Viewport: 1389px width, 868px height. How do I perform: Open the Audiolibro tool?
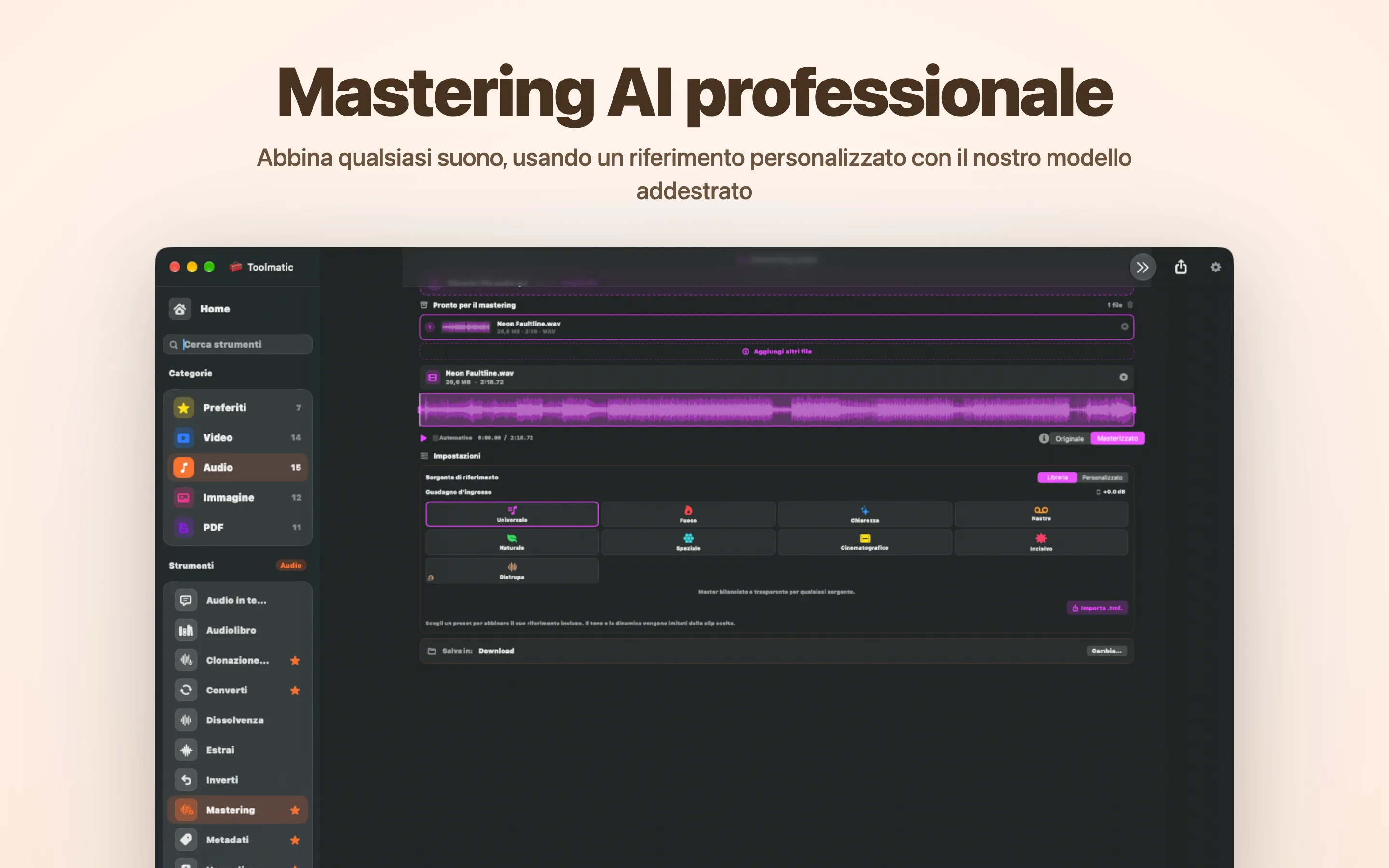pyautogui.click(x=238, y=630)
